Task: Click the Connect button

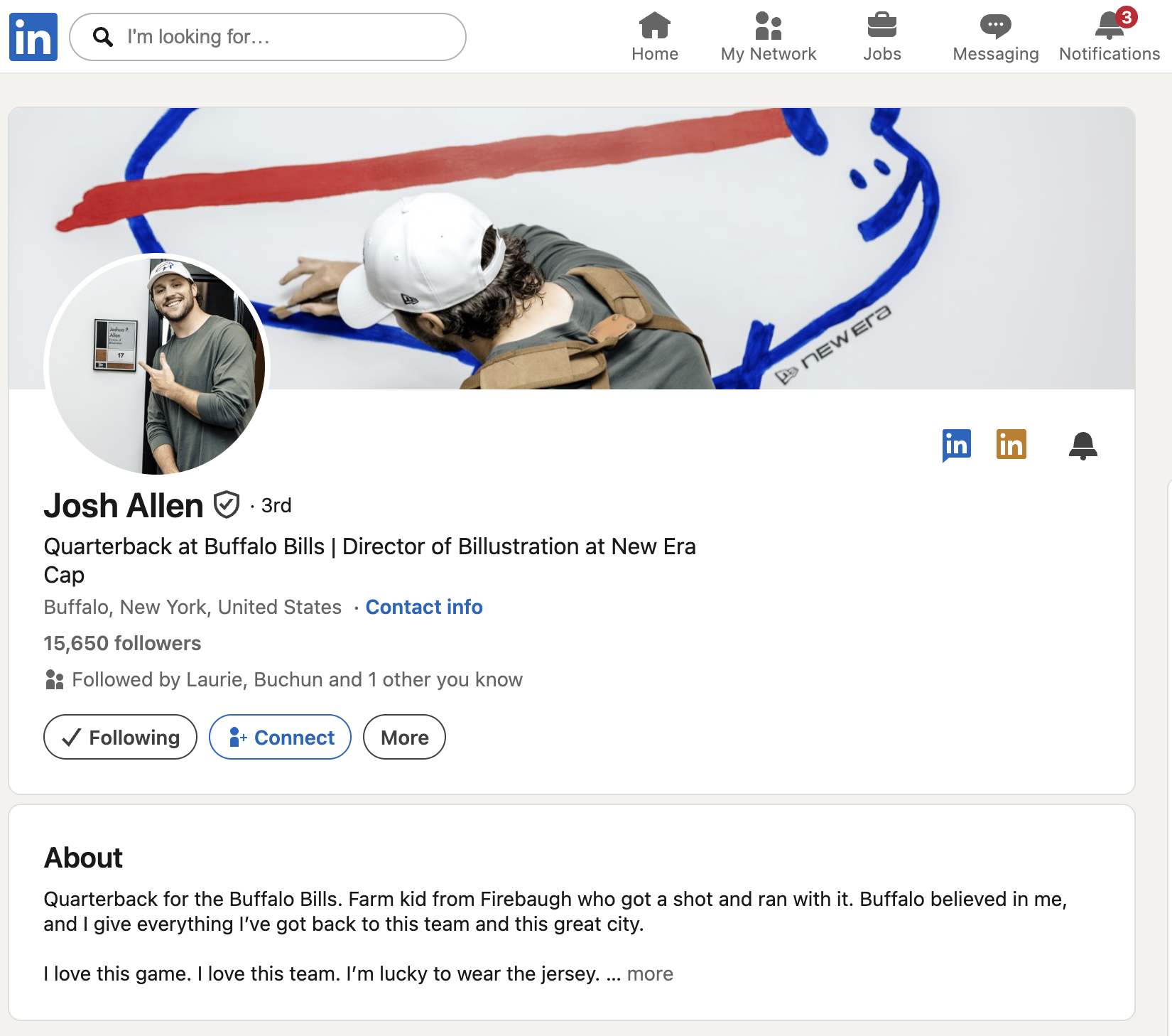Action: [x=280, y=737]
